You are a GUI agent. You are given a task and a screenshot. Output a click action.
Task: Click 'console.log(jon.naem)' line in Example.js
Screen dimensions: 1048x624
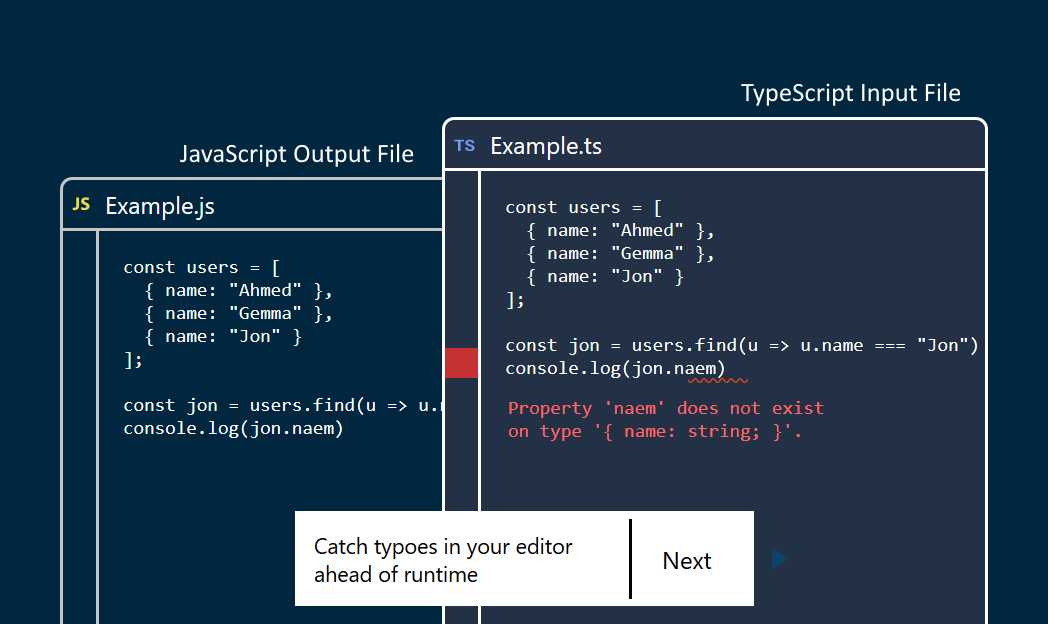(233, 429)
